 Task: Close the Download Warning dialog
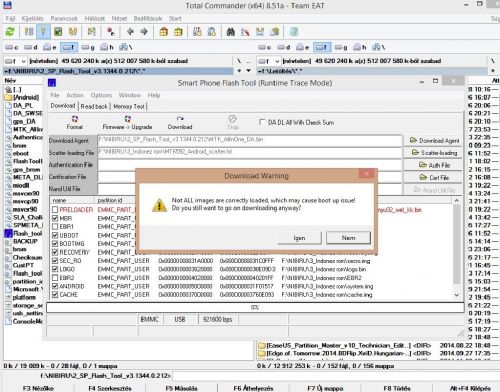[367, 174]
